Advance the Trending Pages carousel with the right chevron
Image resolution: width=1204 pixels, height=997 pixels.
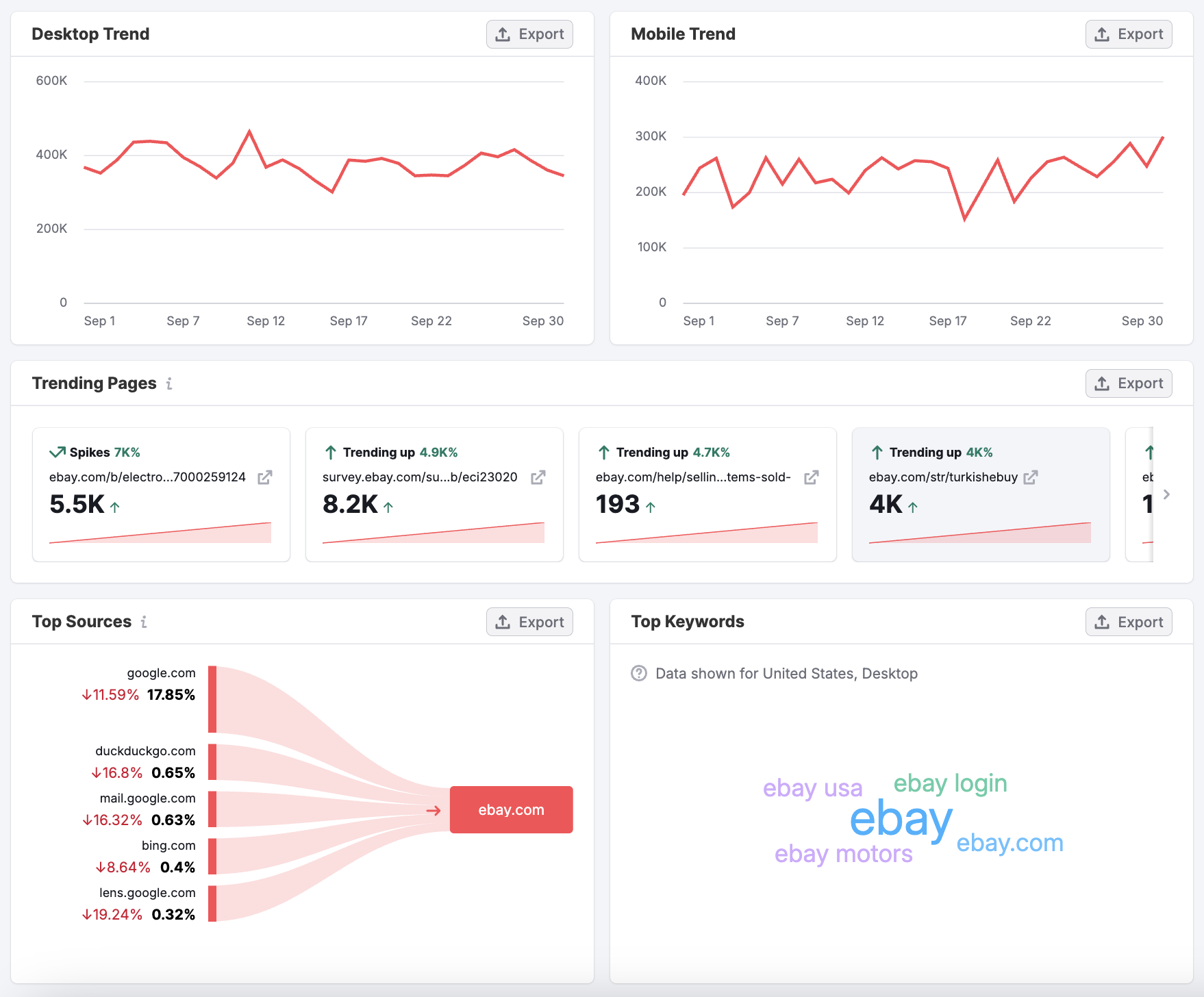click(1166, 494)
